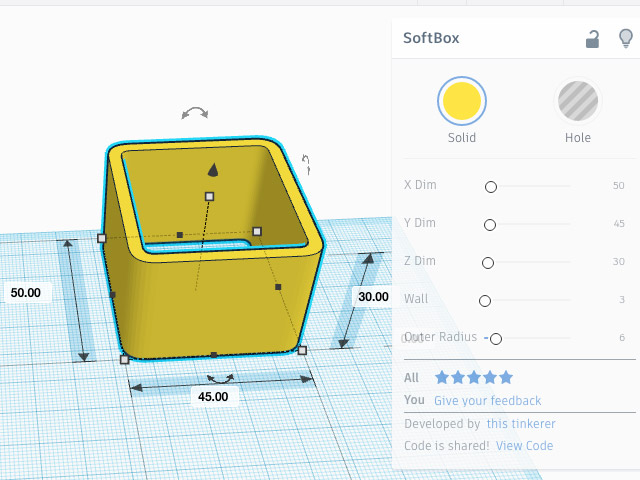640x480 pixels.
Task: Select the 50.00 length dimension field
Action: (x=26, y=293)
